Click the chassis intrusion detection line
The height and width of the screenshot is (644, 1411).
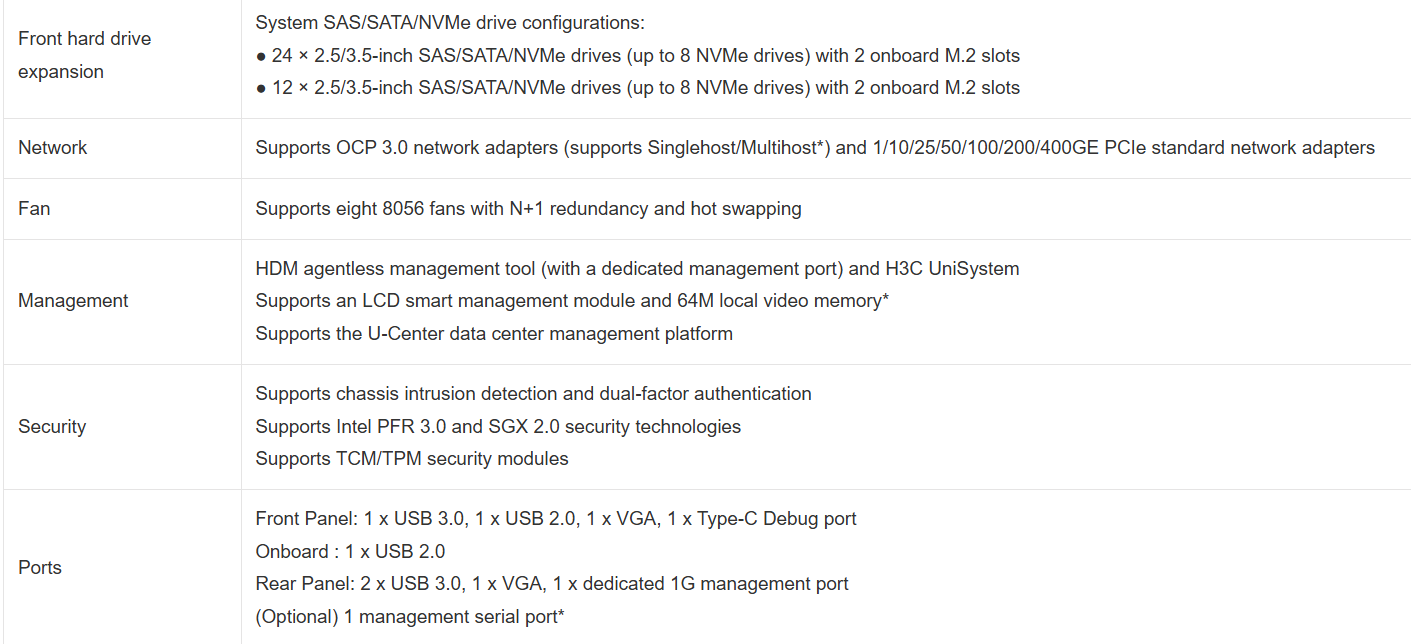coord(533,394)
